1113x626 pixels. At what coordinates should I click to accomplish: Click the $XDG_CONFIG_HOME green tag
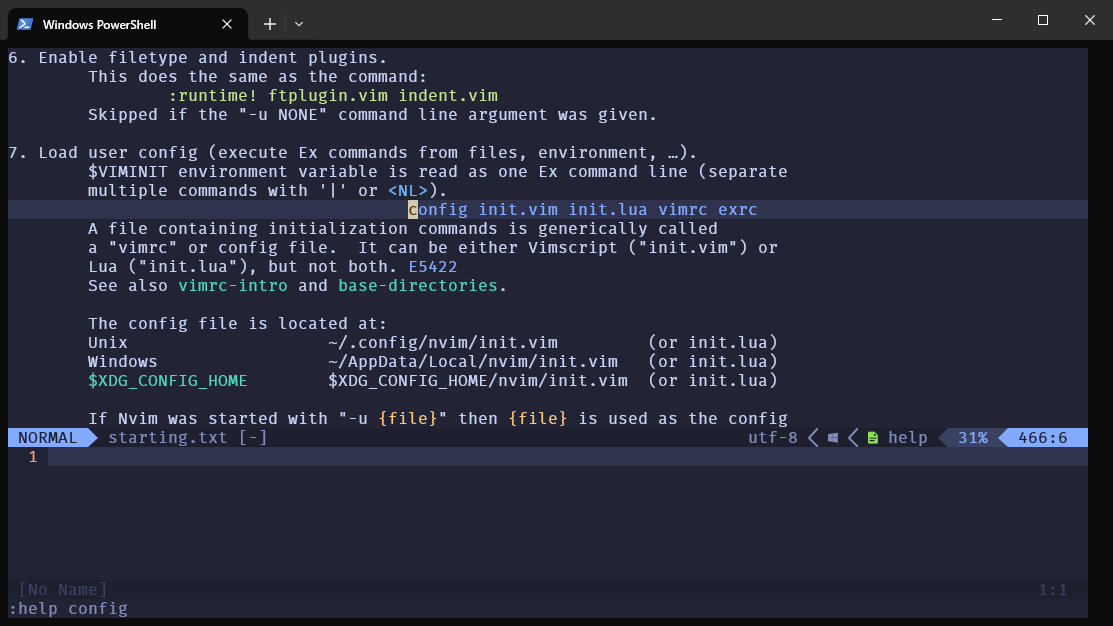pyautogui.click(x=167, y=381)
